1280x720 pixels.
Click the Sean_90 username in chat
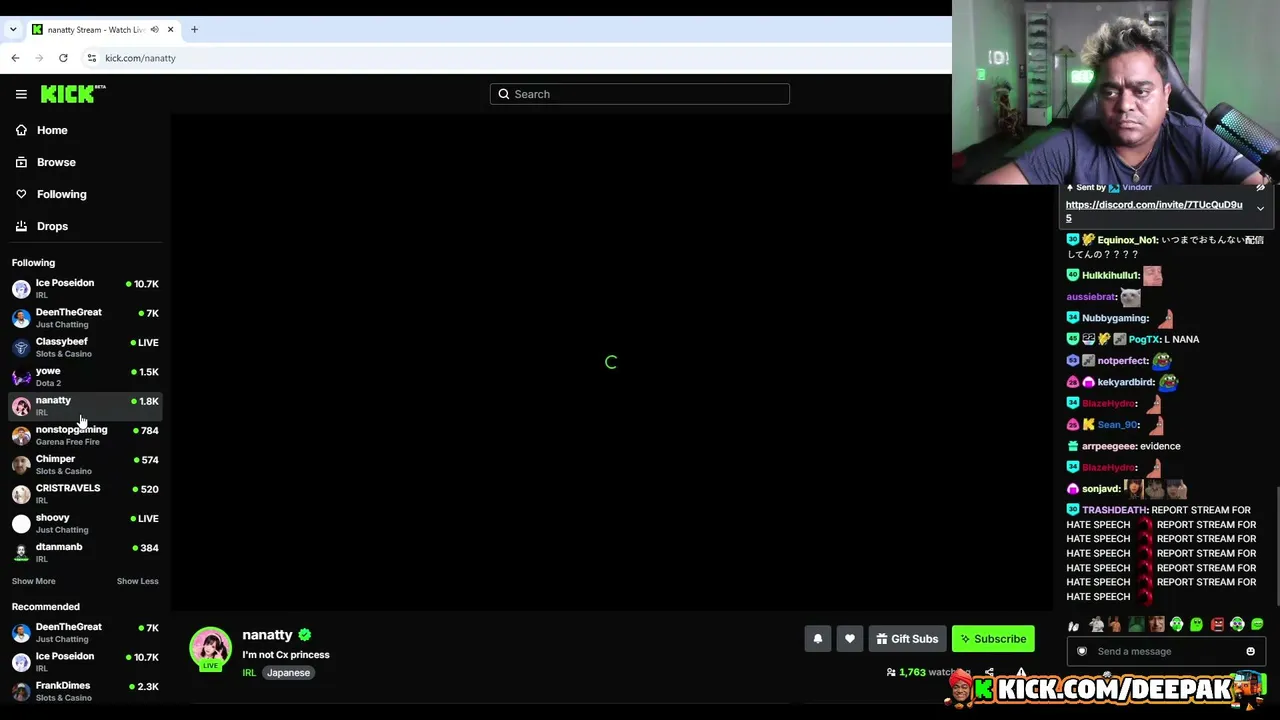pos(1118,425)
